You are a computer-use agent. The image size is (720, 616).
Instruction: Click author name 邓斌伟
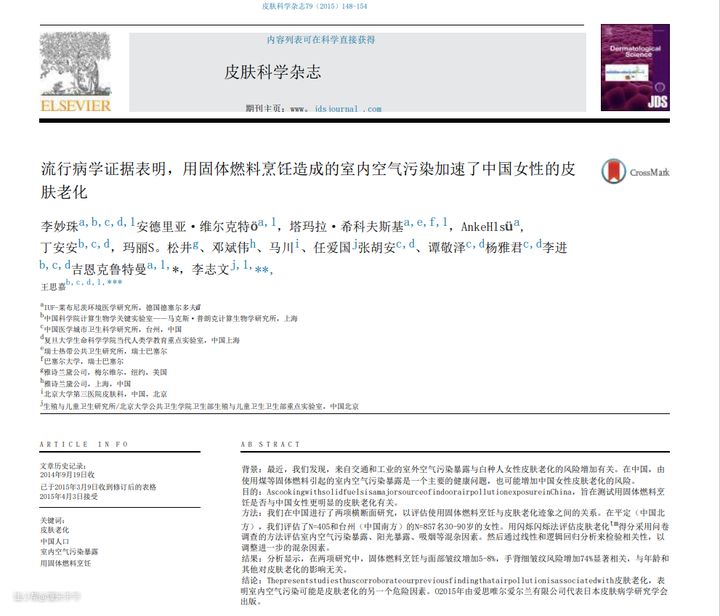pyautogui.click(x=231, y=247)
